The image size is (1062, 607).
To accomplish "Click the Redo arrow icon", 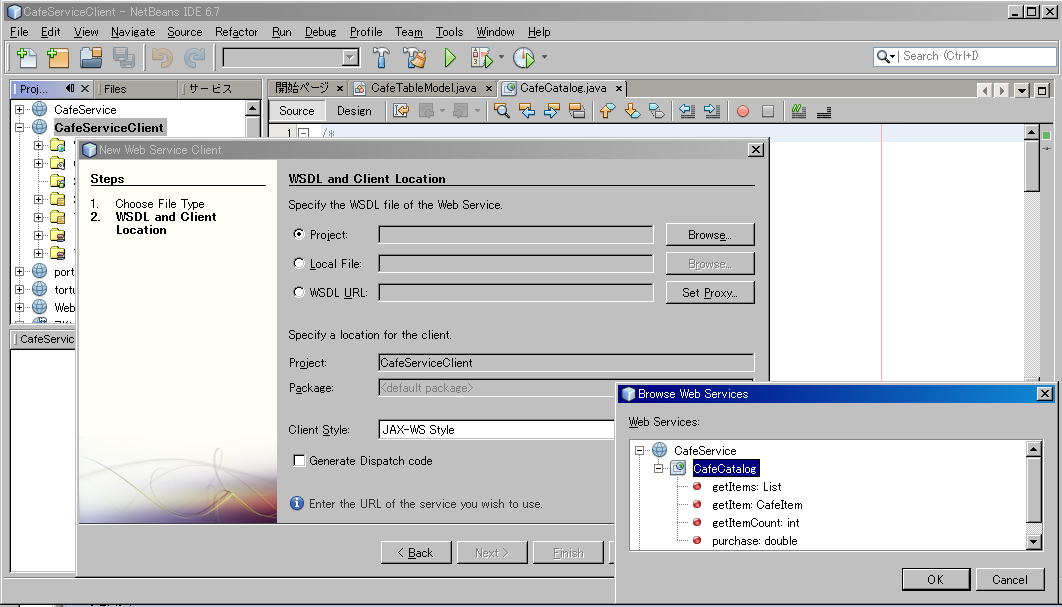I will (x=194, y=58).
